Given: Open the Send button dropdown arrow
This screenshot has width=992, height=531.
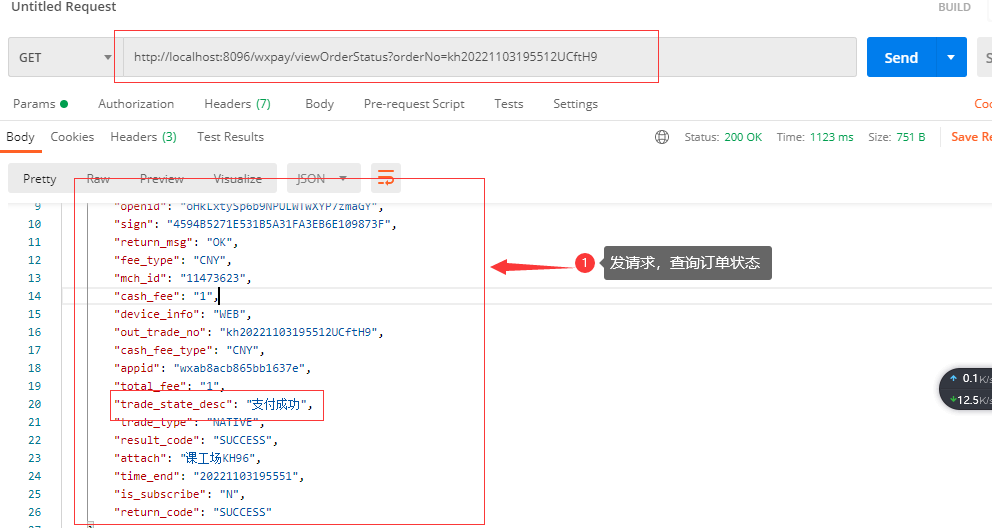Looking at the screenshot, I should tap(951, 58).
